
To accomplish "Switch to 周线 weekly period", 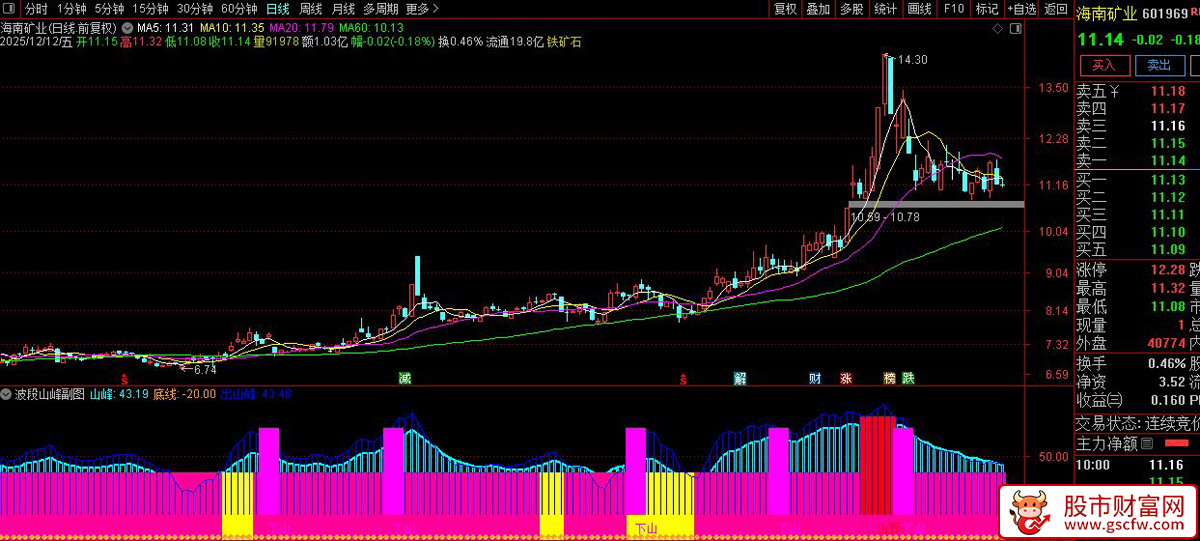I will tap(311, 9).
